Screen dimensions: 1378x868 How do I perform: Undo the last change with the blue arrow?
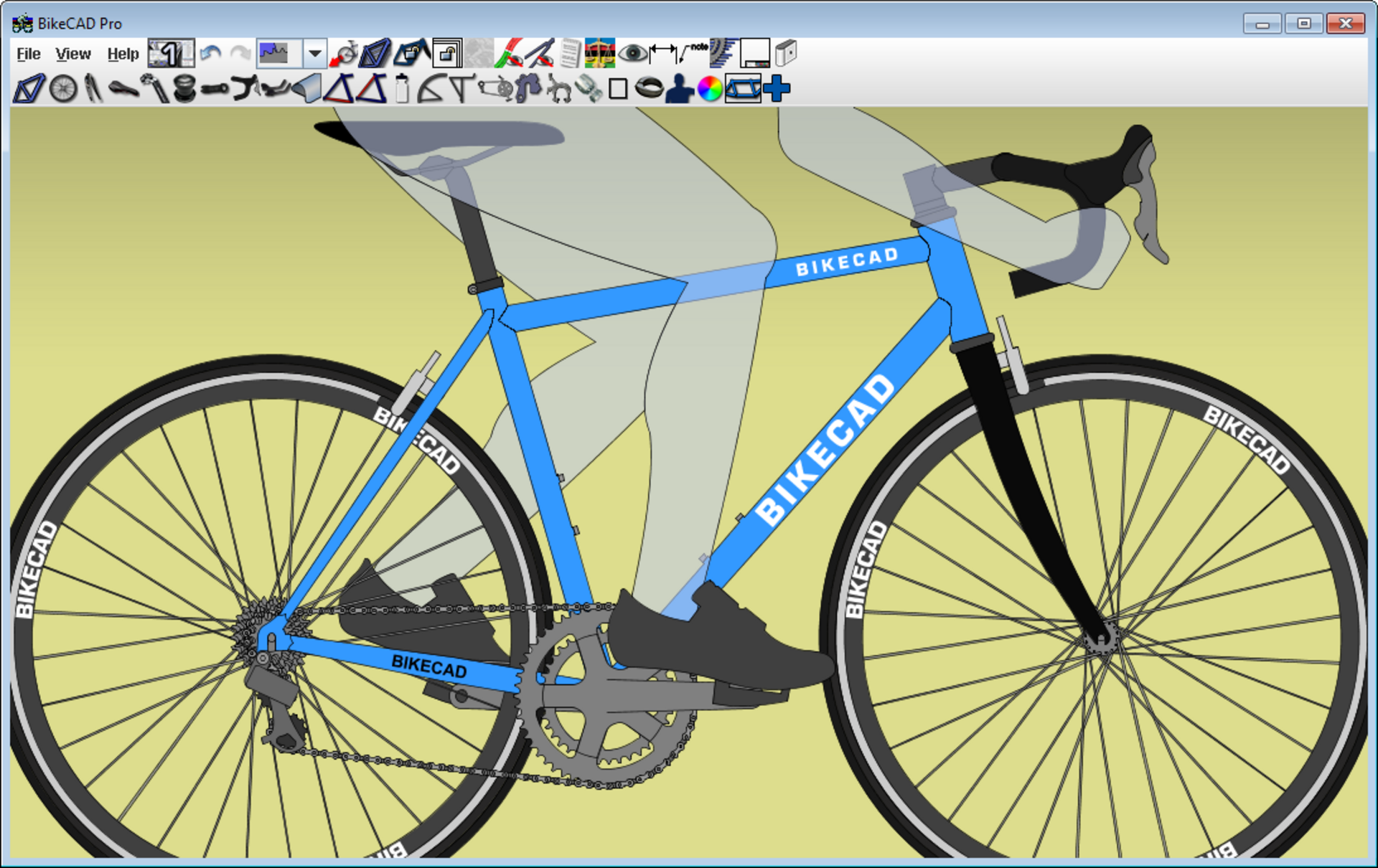(210, 53)
